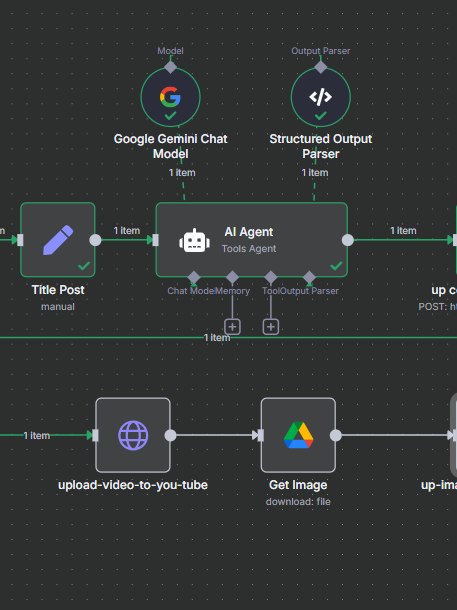Open the Structured Output Parser node
The width and height of the screenshot is (457, 610).
(x=320, y=97)
